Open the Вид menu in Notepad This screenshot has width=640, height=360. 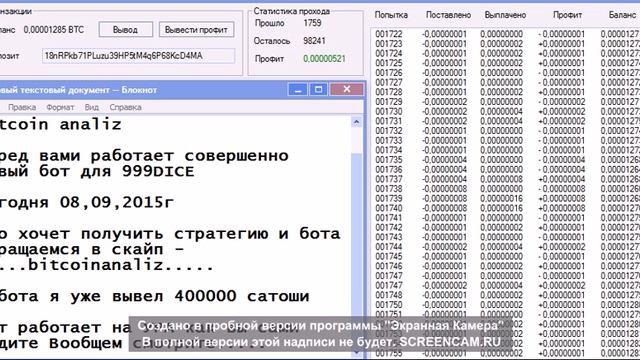tap(92, 107)
